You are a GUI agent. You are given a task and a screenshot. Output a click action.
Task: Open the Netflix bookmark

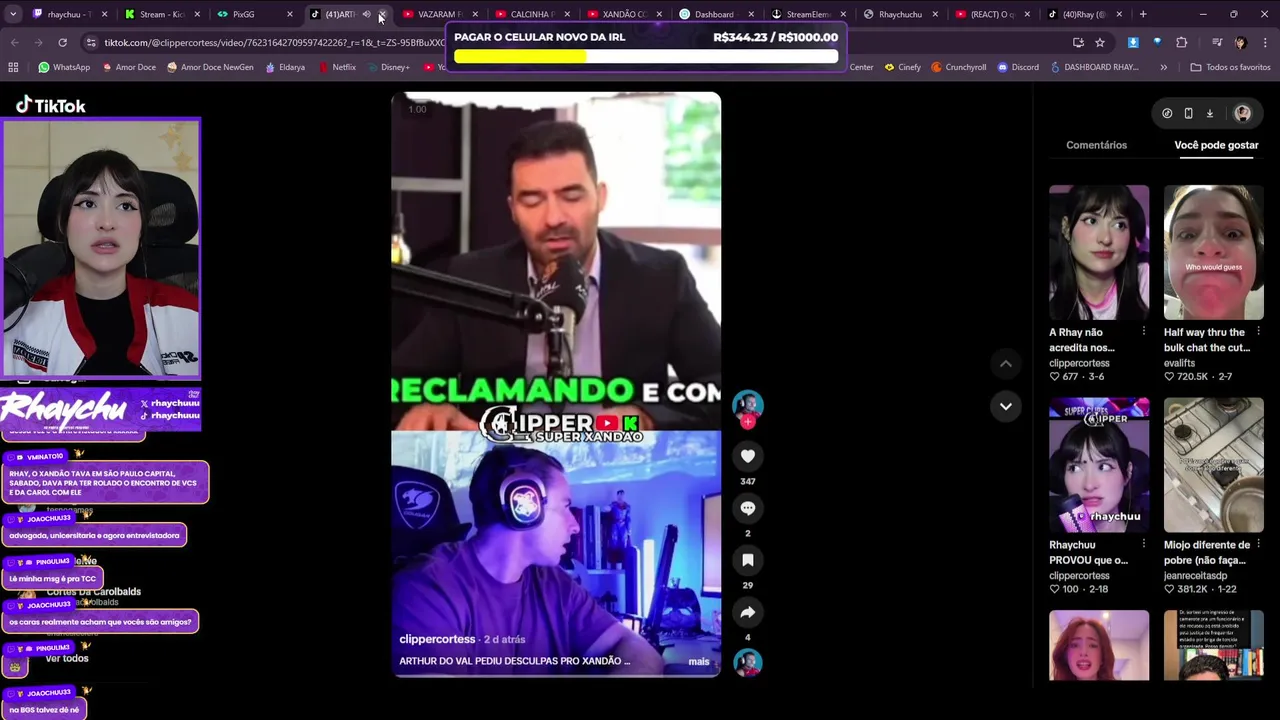[337, 67]
